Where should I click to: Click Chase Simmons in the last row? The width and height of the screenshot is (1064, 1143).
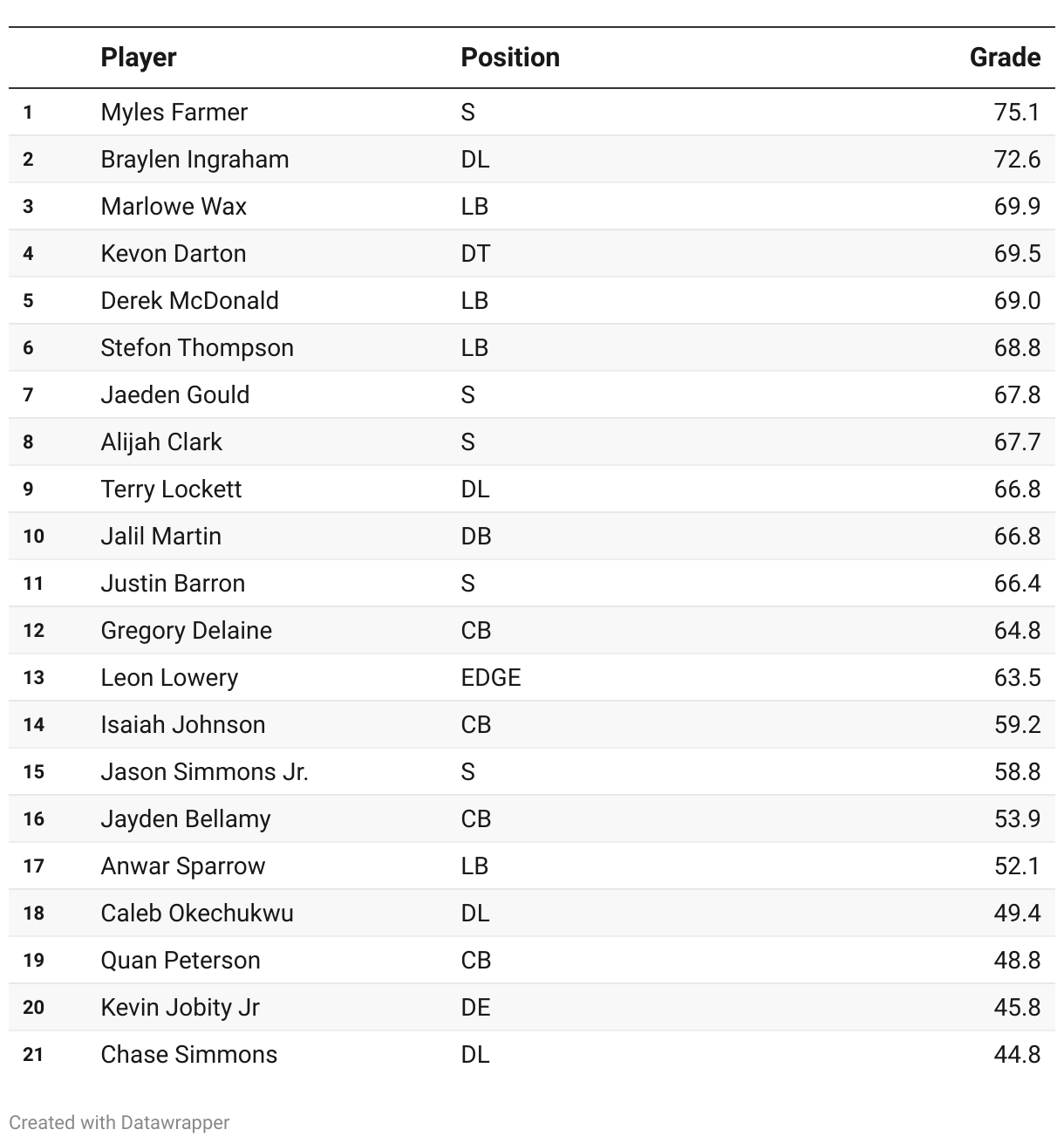189,1054
